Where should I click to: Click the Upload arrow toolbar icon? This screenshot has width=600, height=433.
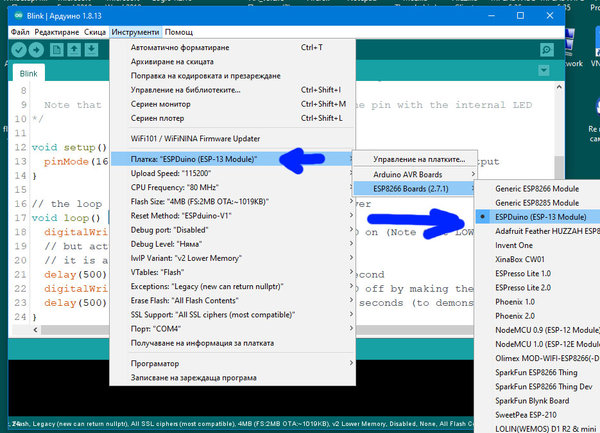click(x=36, y=50)
